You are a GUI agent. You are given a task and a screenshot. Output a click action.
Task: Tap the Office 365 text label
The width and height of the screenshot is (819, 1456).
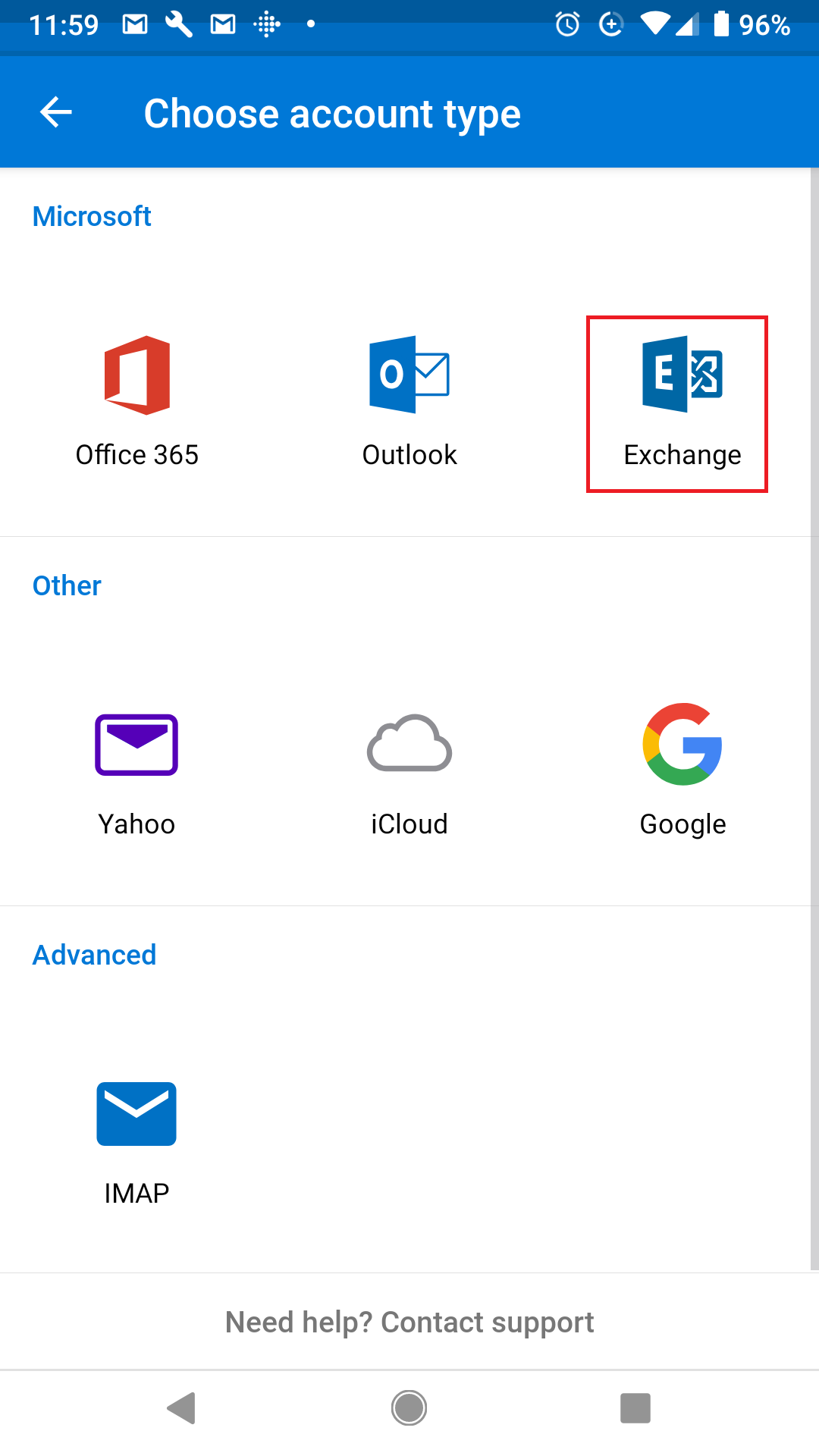tap(137, 455)
